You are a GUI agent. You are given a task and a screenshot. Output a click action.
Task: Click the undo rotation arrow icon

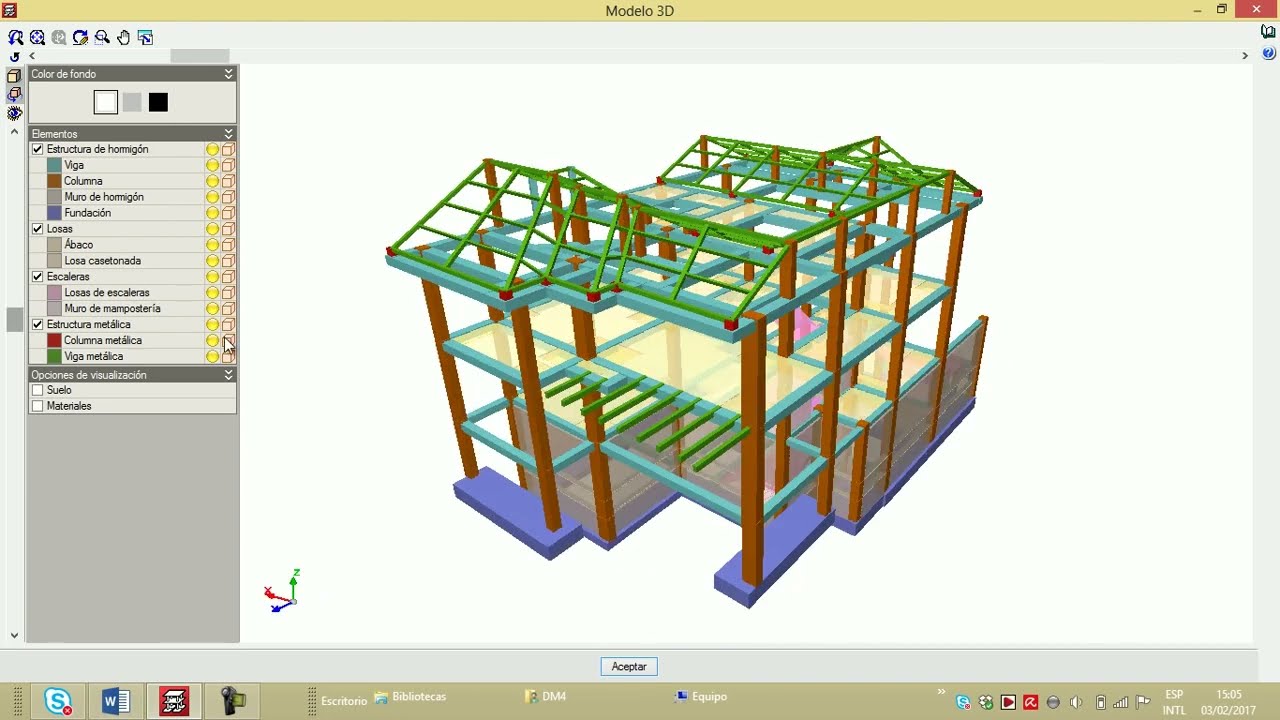point(14,57)
